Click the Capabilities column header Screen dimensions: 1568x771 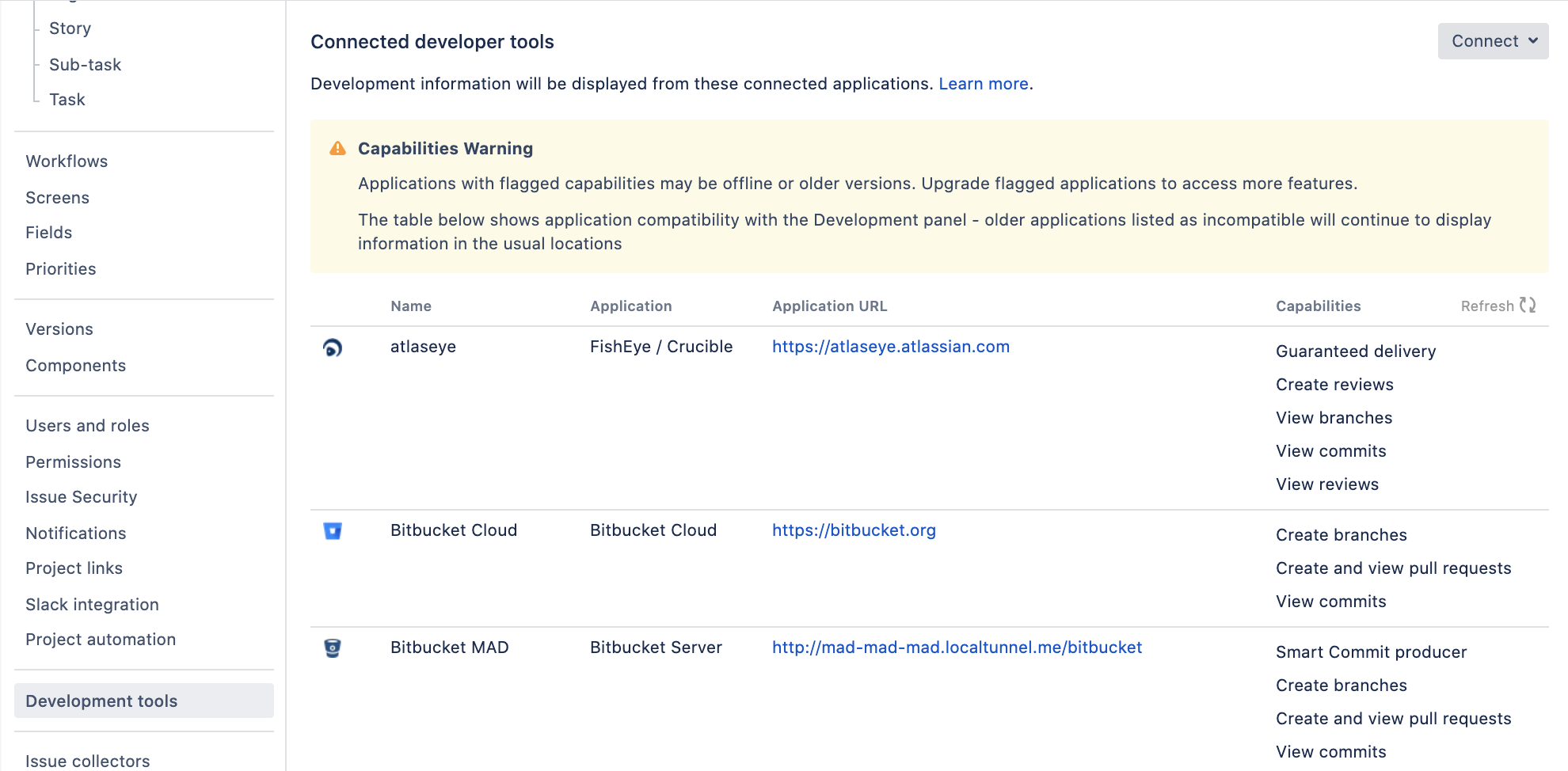[x=1318, y=306]
